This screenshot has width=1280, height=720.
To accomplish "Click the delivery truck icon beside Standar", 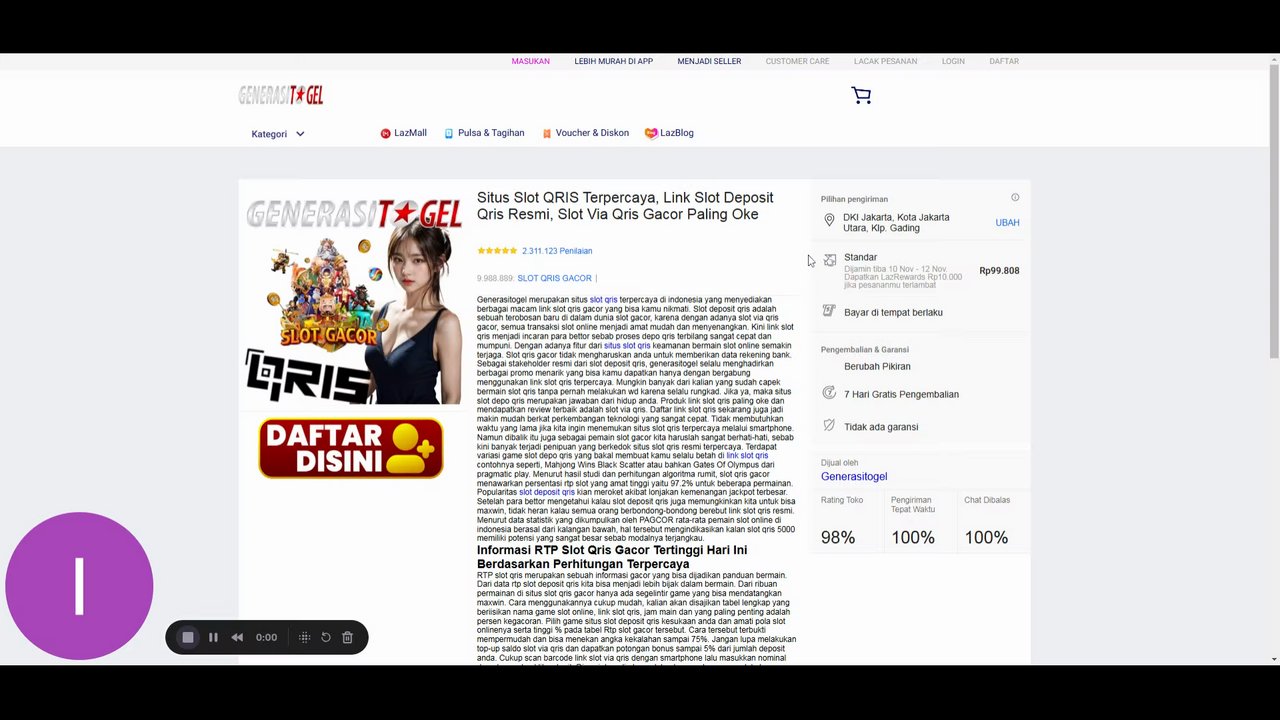I will tap(829, 260).
